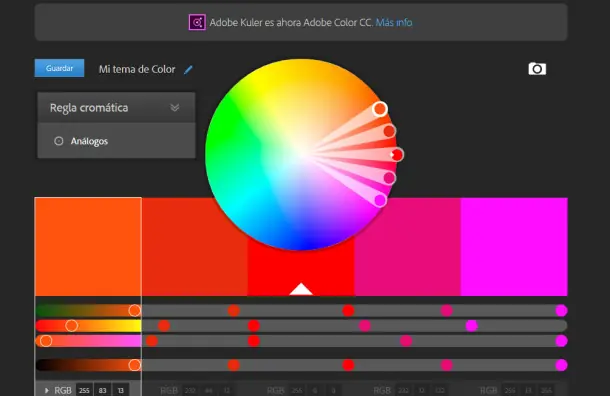Click pink swatch's brightness slider dot

(447, 365)
